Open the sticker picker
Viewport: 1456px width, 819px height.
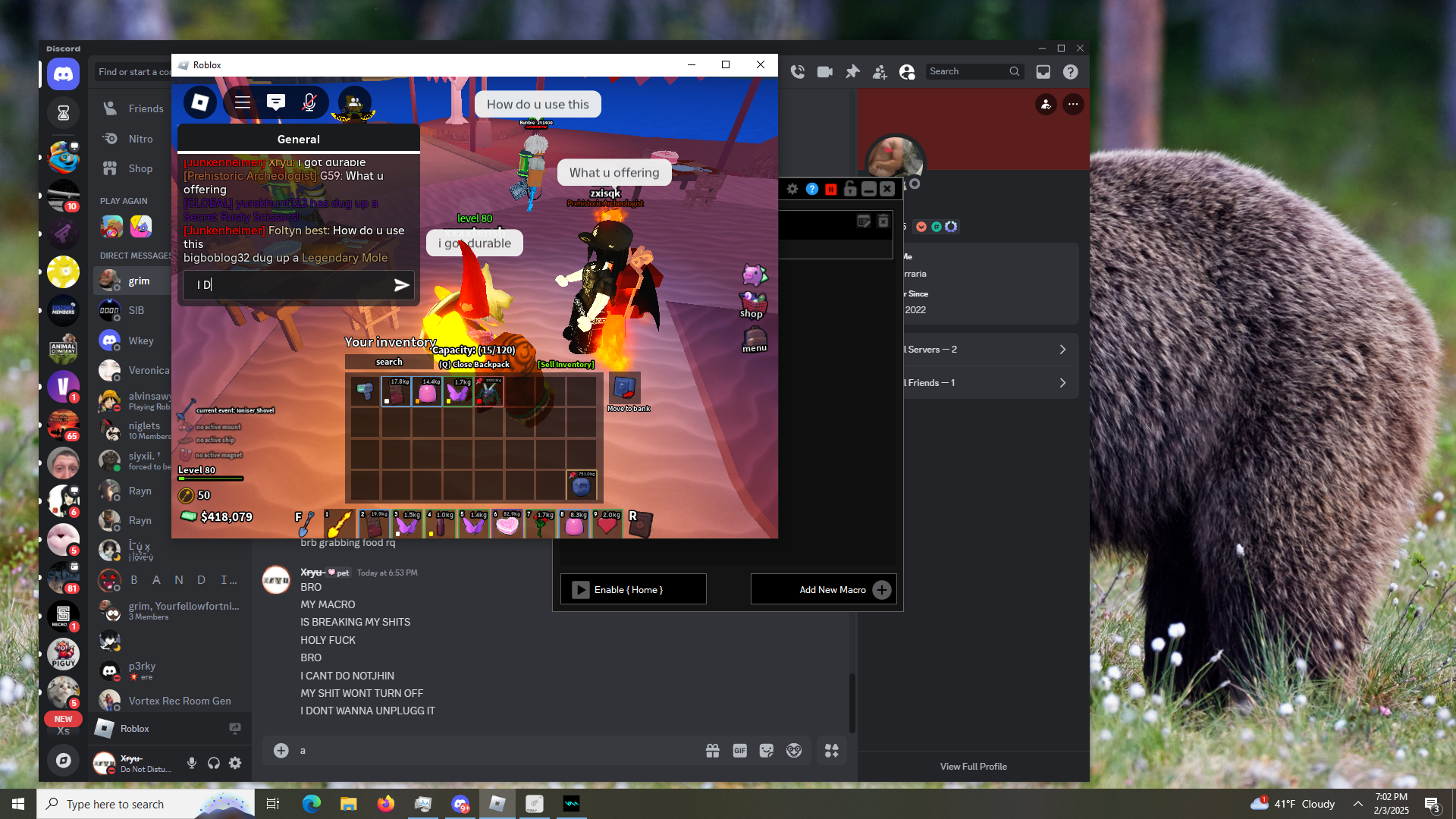click(767, 751)
